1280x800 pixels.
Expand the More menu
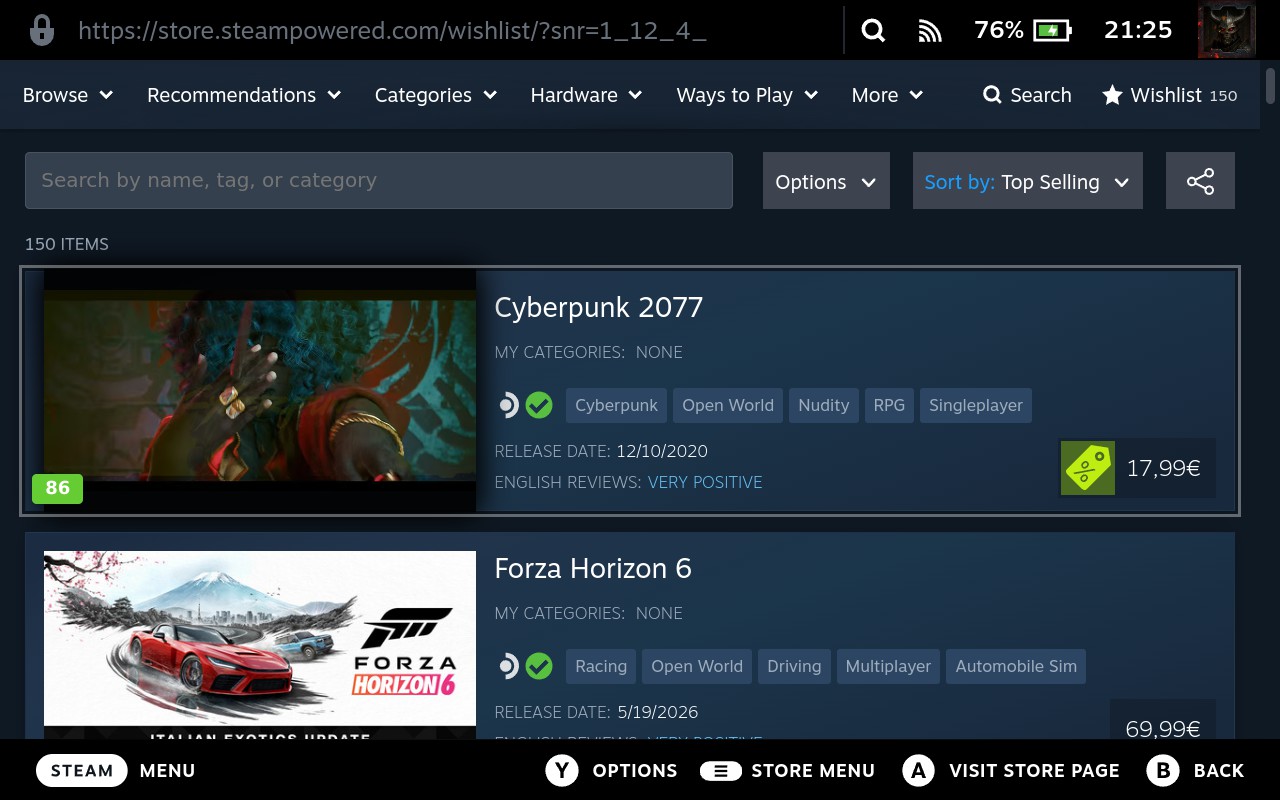point(887,95)
